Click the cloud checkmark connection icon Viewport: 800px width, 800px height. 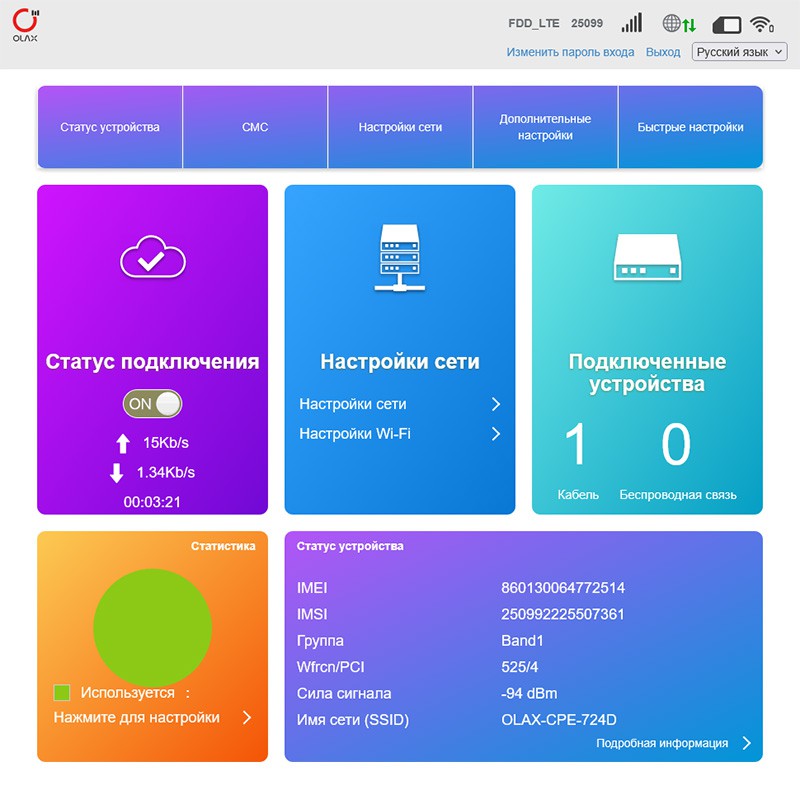(153, 260)
